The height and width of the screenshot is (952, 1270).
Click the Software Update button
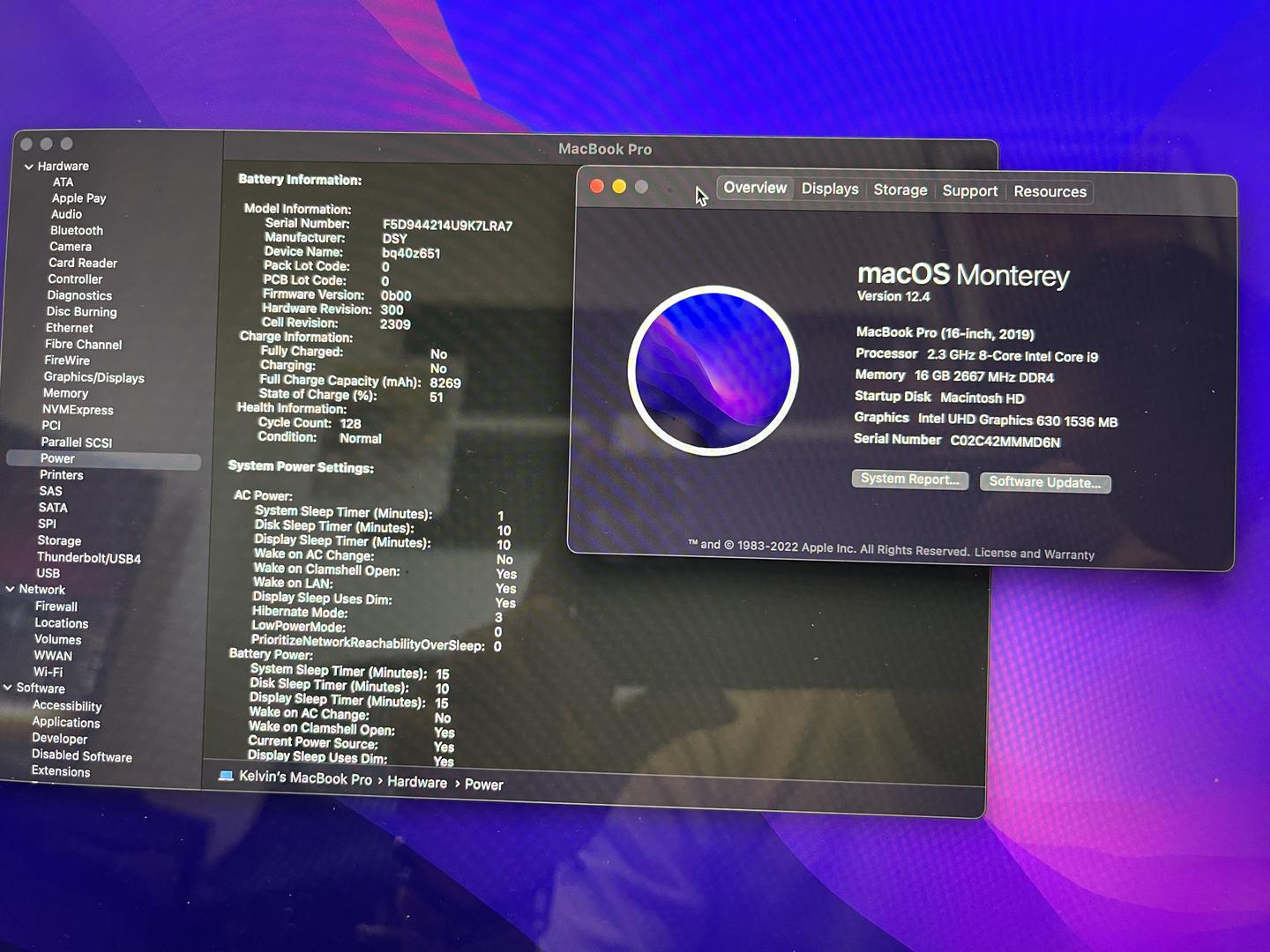pyautogui.click(x=1045, y=482)
